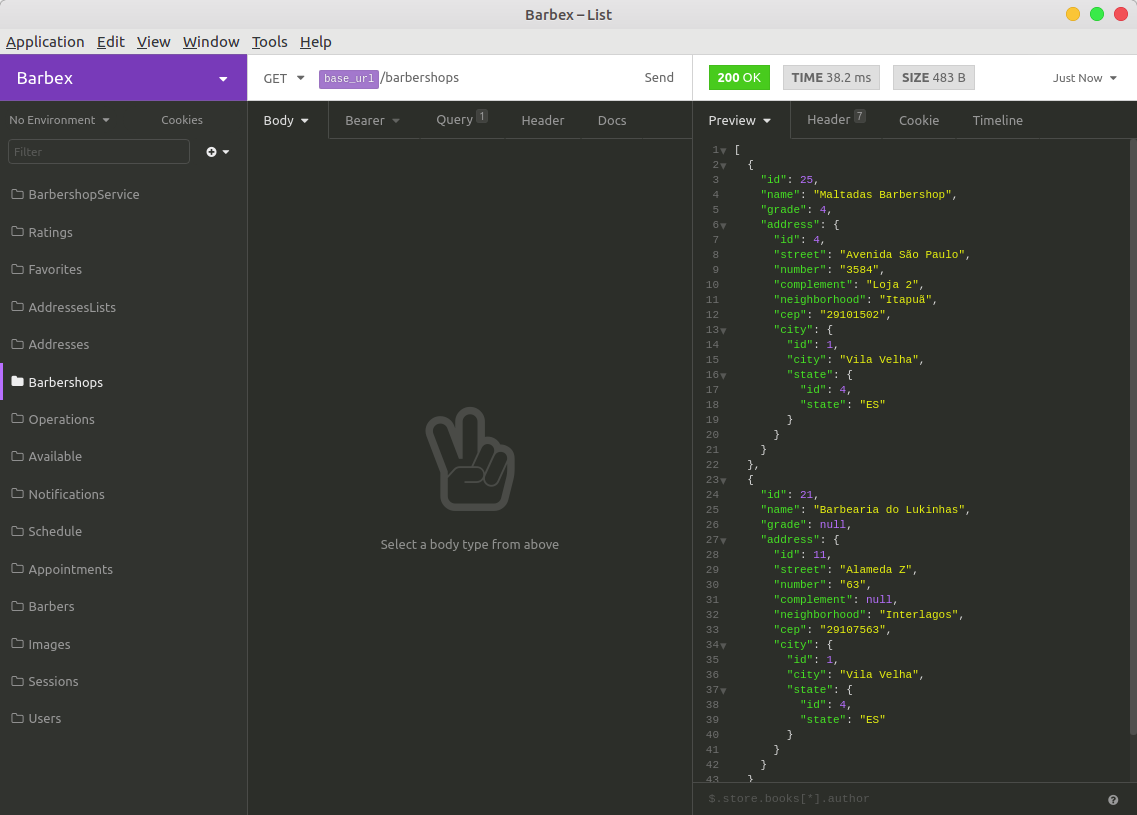Switch to the Cookie tab

point(919,120)
